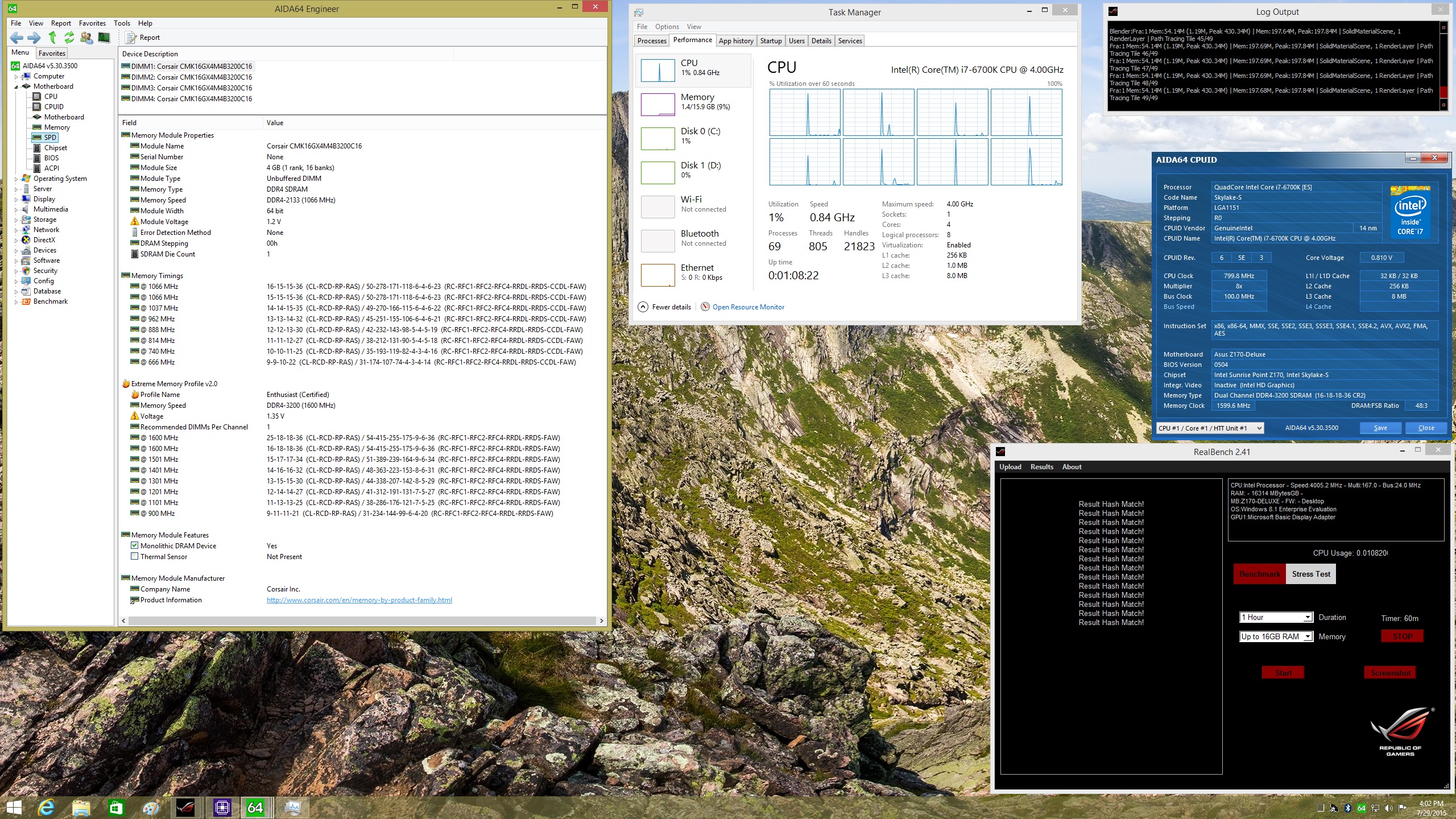Click the Resource Monitor icon in Task Manager
This screenshot has height=819, width=1456.
pos(705,307)
